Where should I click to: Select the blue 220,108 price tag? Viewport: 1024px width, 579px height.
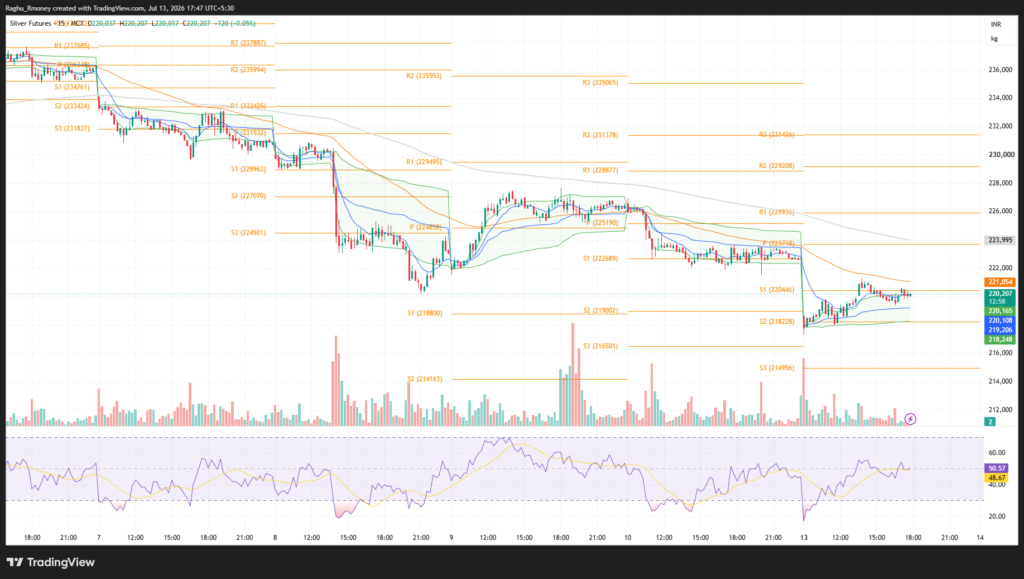click(1000, 321)
